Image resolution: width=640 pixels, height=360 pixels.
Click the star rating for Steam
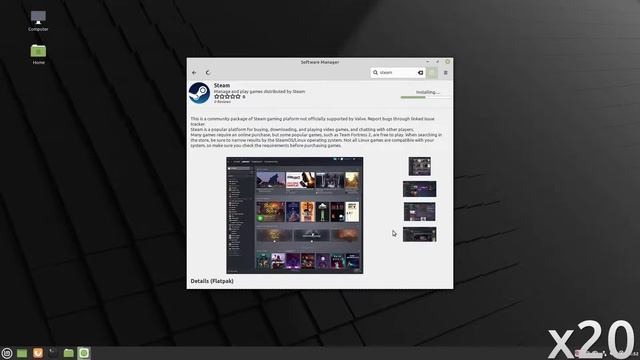[227, 97]
